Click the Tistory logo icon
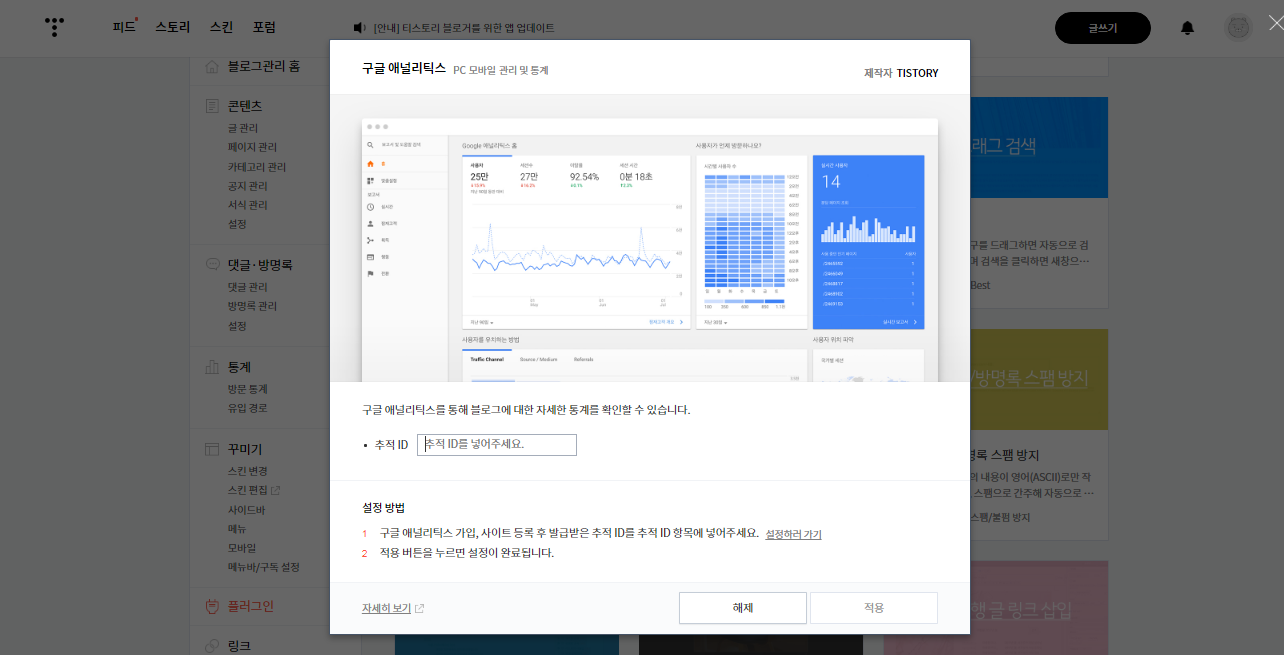This screenshot has height=655, width=1284. point(54,27)
